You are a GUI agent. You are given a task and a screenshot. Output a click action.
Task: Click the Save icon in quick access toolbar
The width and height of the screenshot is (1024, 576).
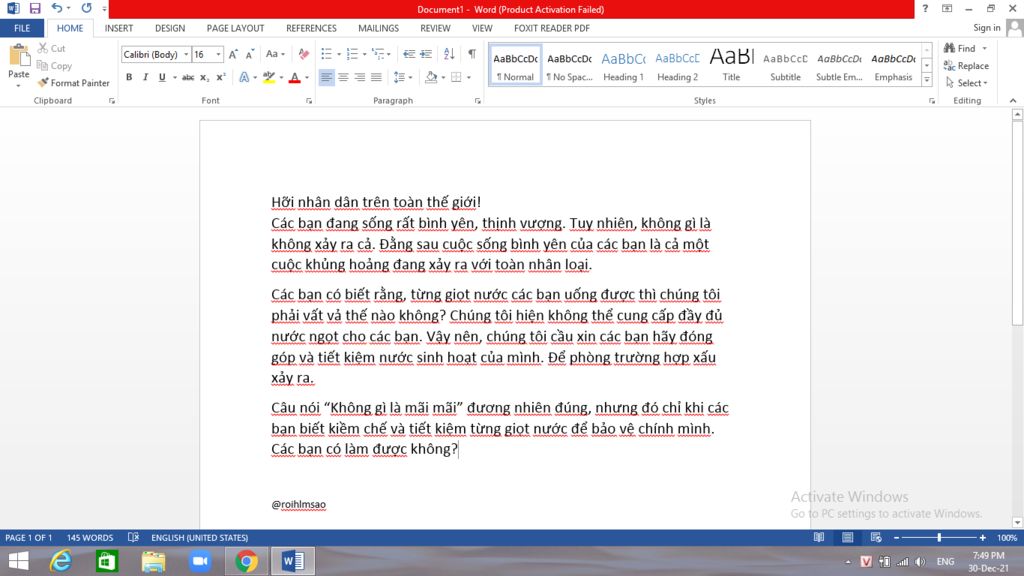(35, 8)
